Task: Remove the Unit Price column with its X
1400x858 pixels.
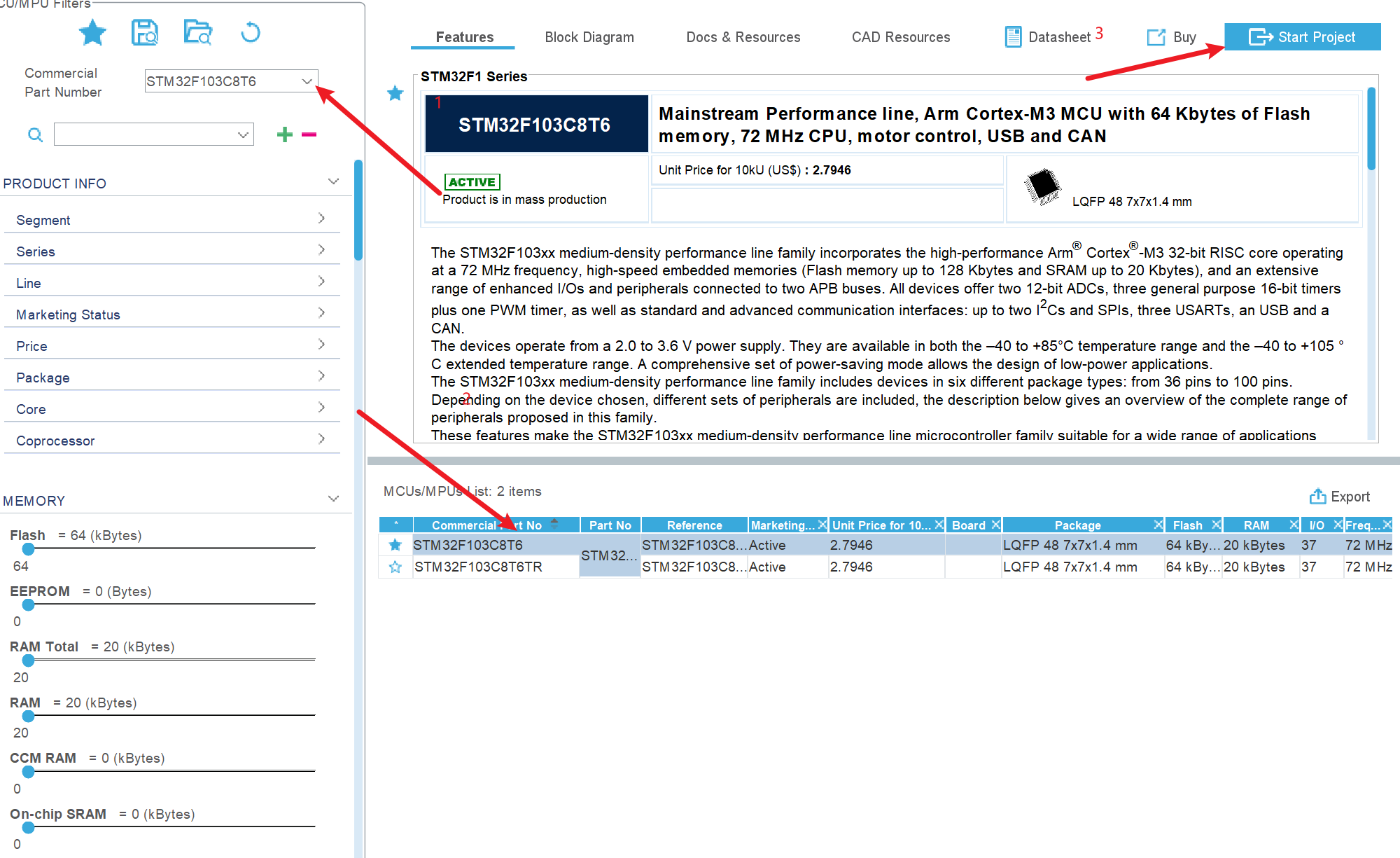Action: (939, 525)
